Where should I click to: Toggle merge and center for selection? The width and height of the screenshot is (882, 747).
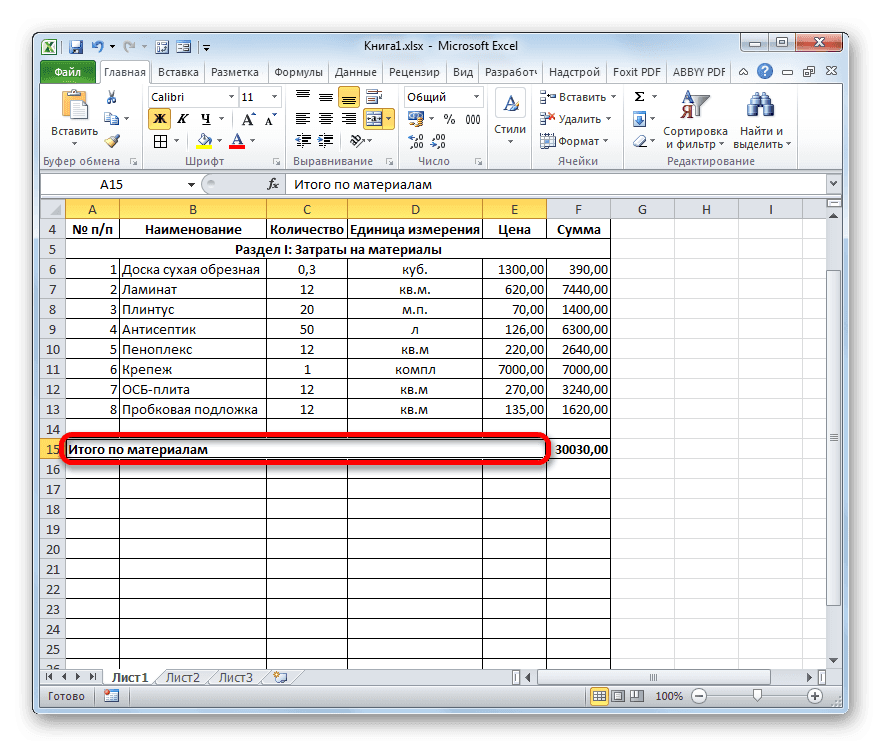pyautogui.click(x=373, y=119)
